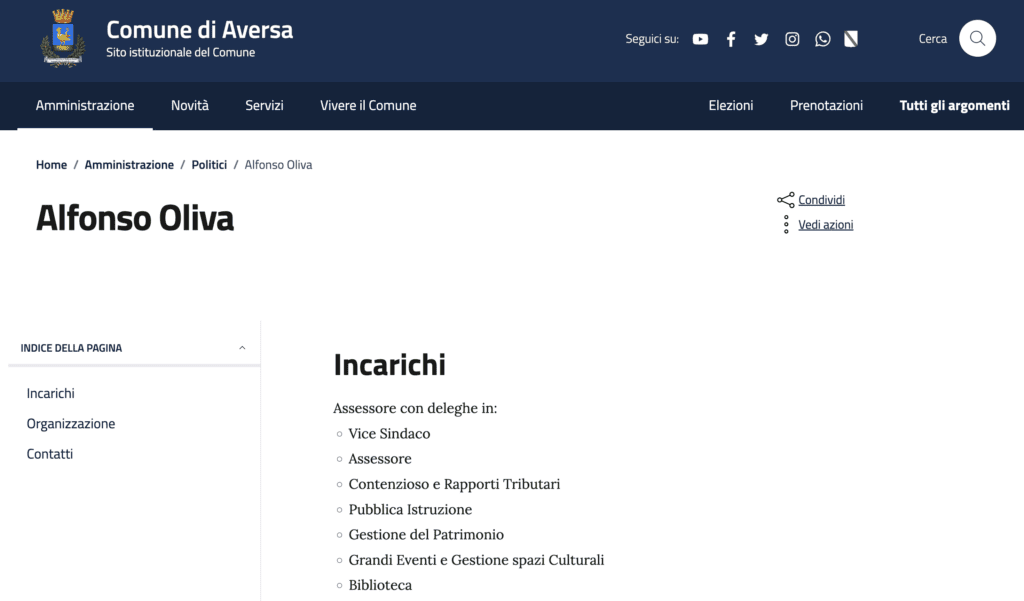This screenshot has height=601, width=1024.
Task: Open the Twitter profile icon
Action: (x=761, y=39)
